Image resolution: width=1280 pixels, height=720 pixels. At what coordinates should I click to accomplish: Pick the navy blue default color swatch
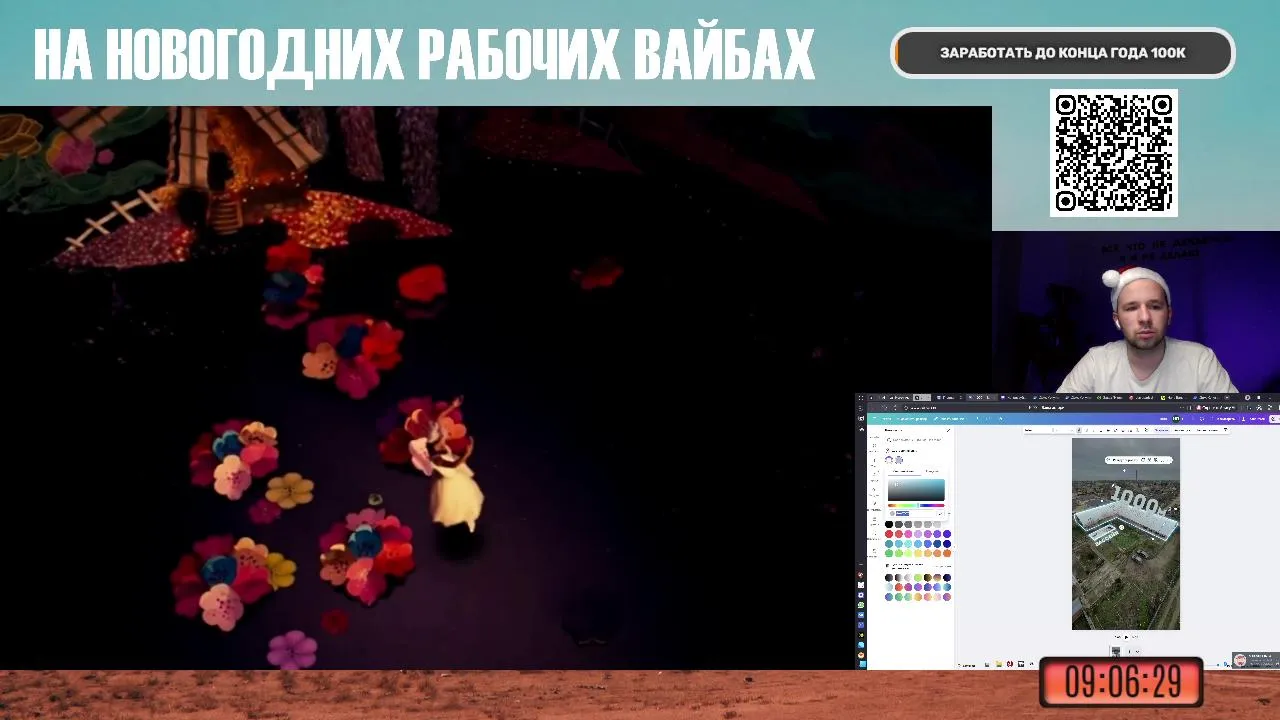[x=947, y=543]
